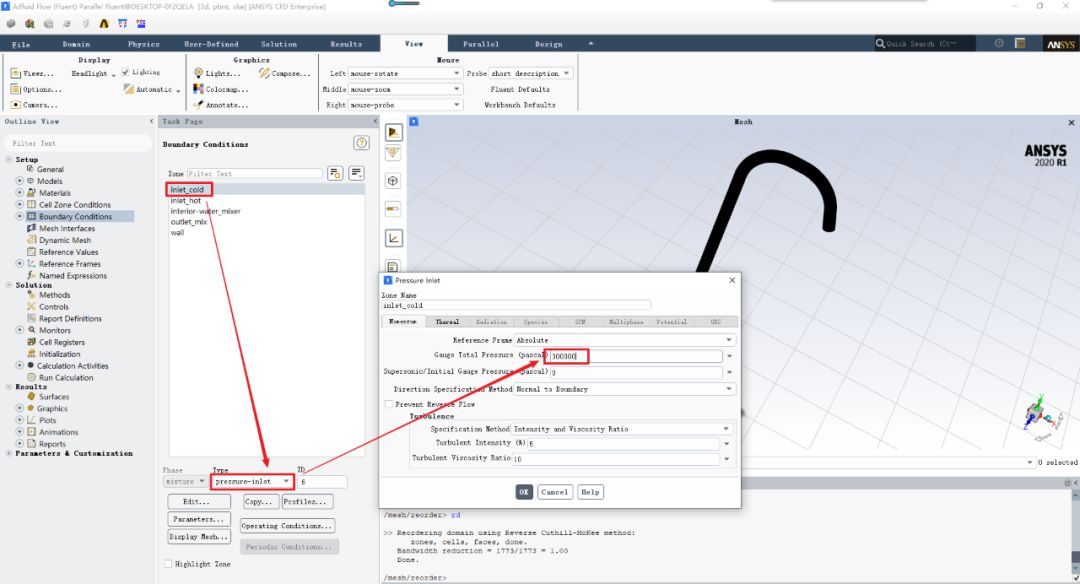Click the Display Mesh... button
This screenshot has height=584, width=1080.
coord(199,536)
